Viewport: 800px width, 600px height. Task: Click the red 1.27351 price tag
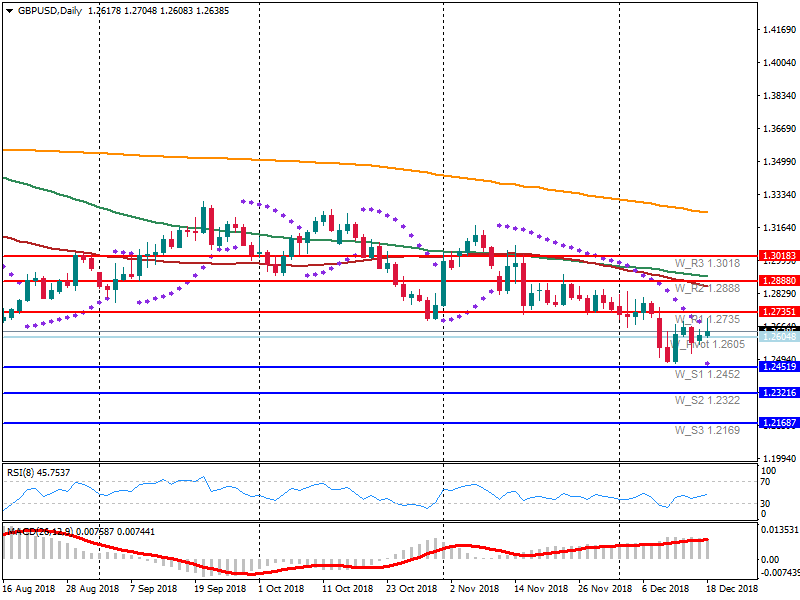click(777, 312)
